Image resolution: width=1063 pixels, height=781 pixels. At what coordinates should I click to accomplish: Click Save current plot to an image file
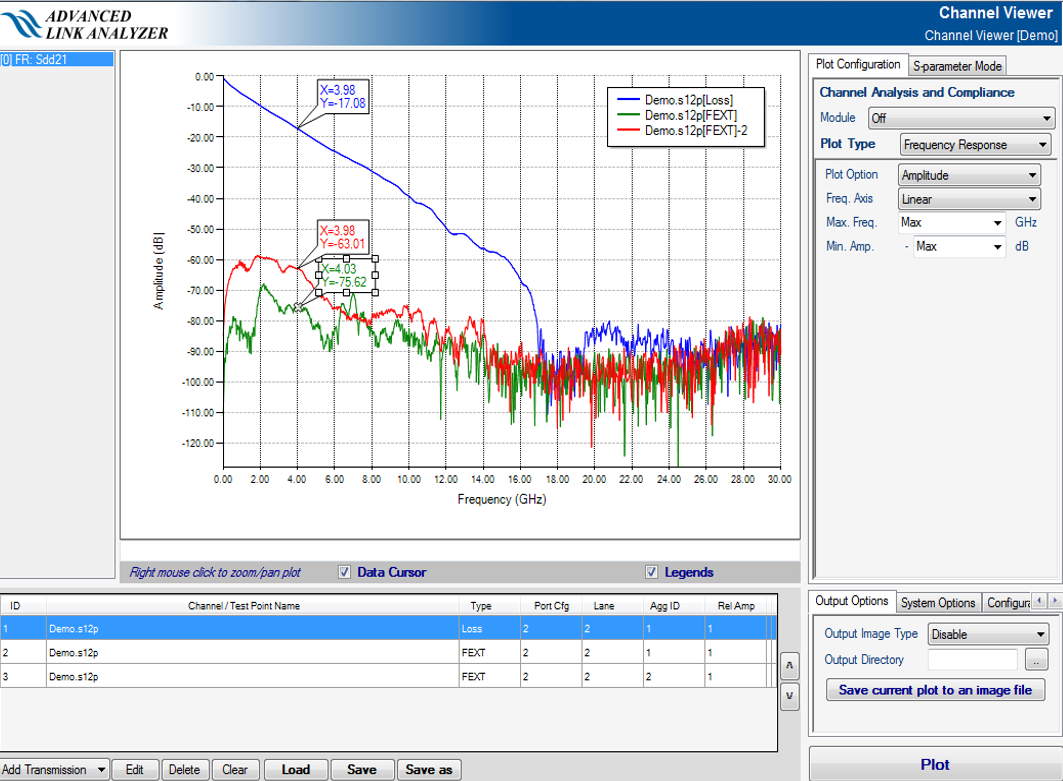tap(935, 690)
